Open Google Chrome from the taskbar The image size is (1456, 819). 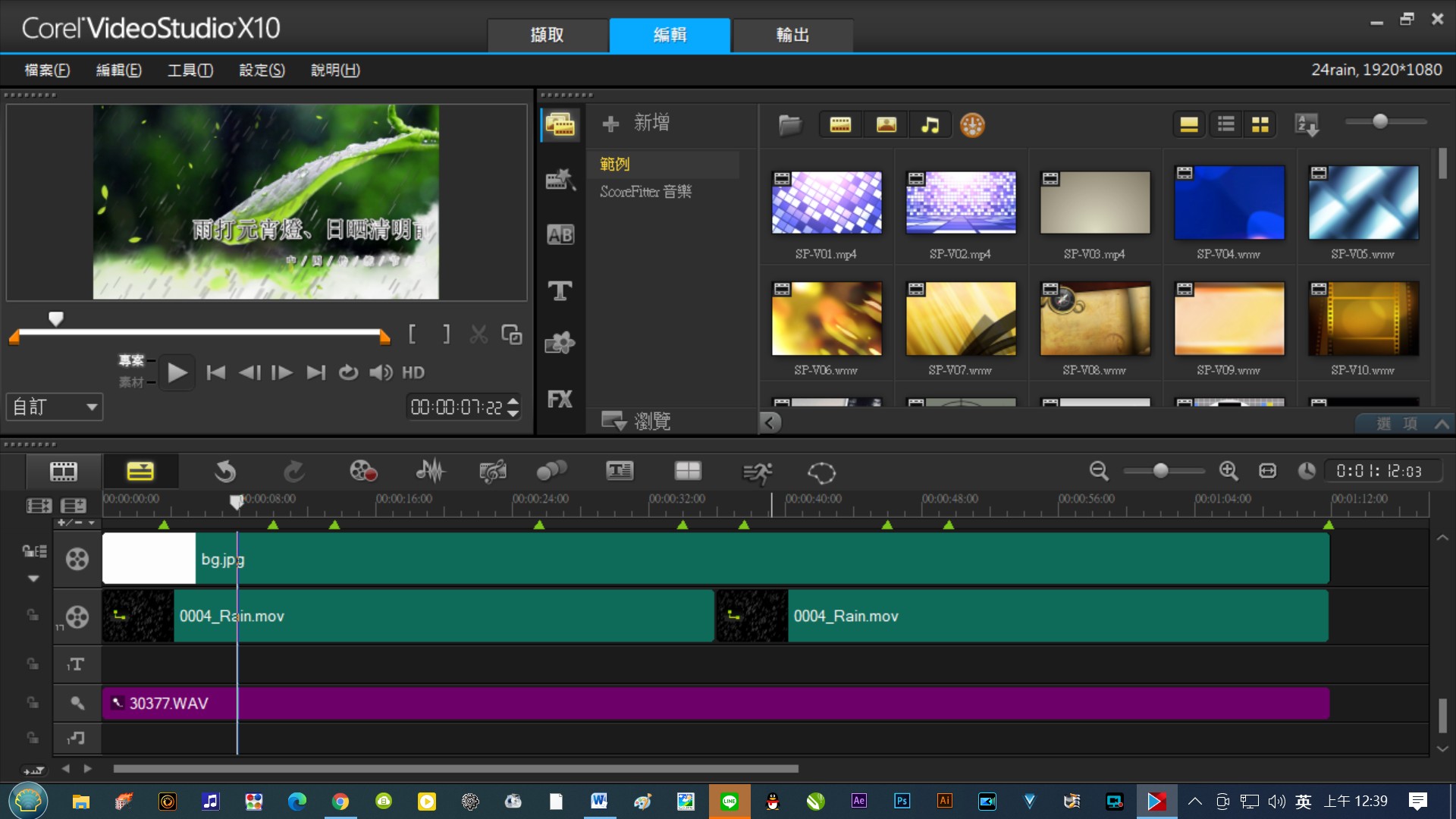(x=340, y=802)
